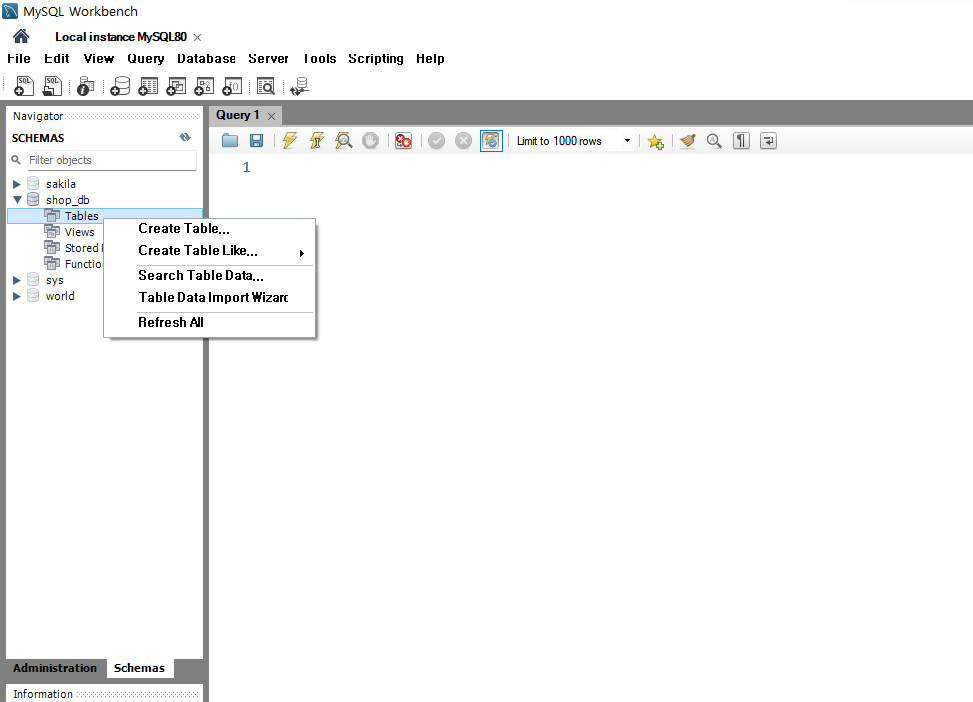
Task: Open the View menu
Action: [x=99, y=58]
